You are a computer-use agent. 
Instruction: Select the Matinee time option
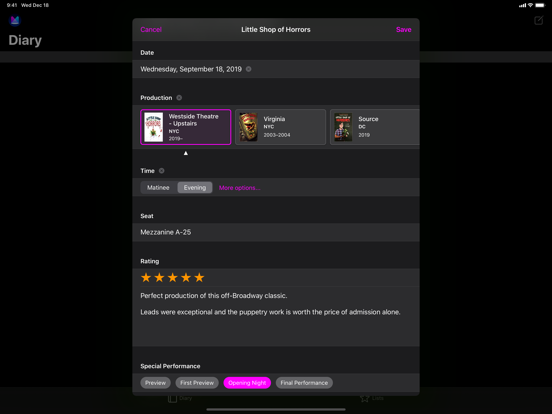pyautogui.click(x=158, y=188)
